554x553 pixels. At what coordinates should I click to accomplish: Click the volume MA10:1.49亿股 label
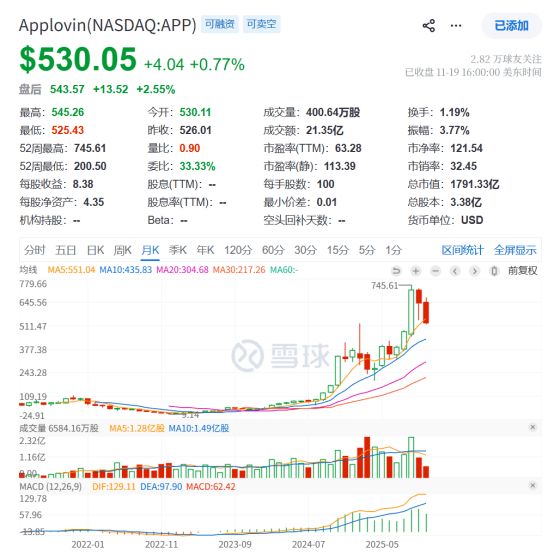click(x=199, y=429)
